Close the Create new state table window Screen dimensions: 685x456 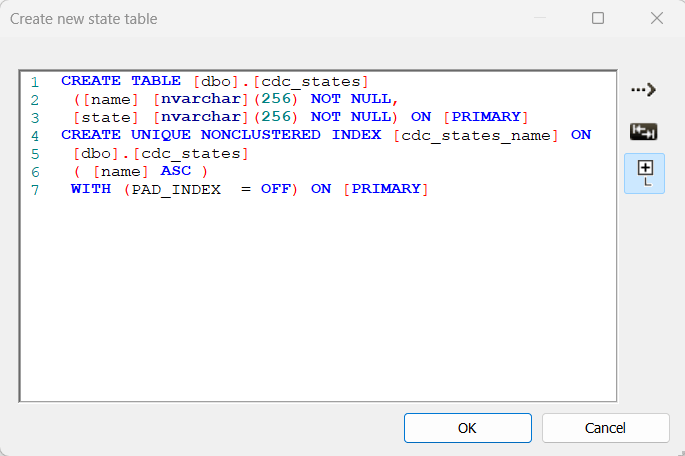click(657, 18)
